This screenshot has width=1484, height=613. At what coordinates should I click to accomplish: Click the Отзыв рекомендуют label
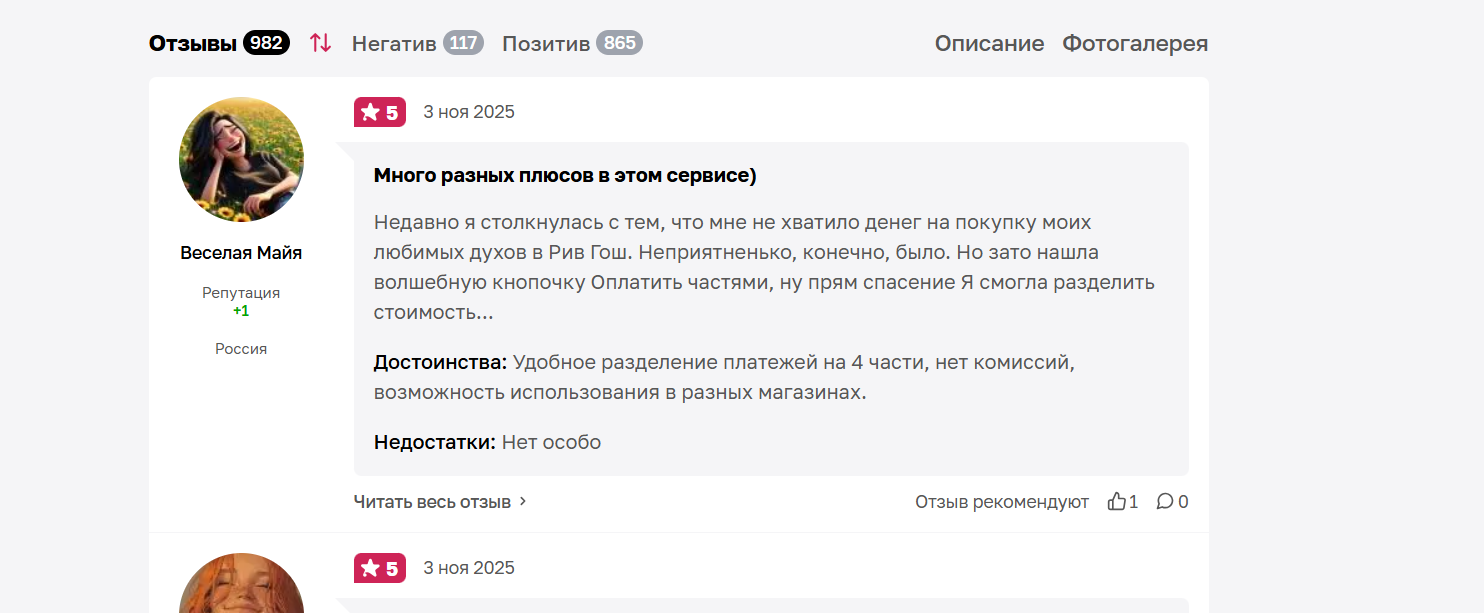click(x=1001, y=502)
